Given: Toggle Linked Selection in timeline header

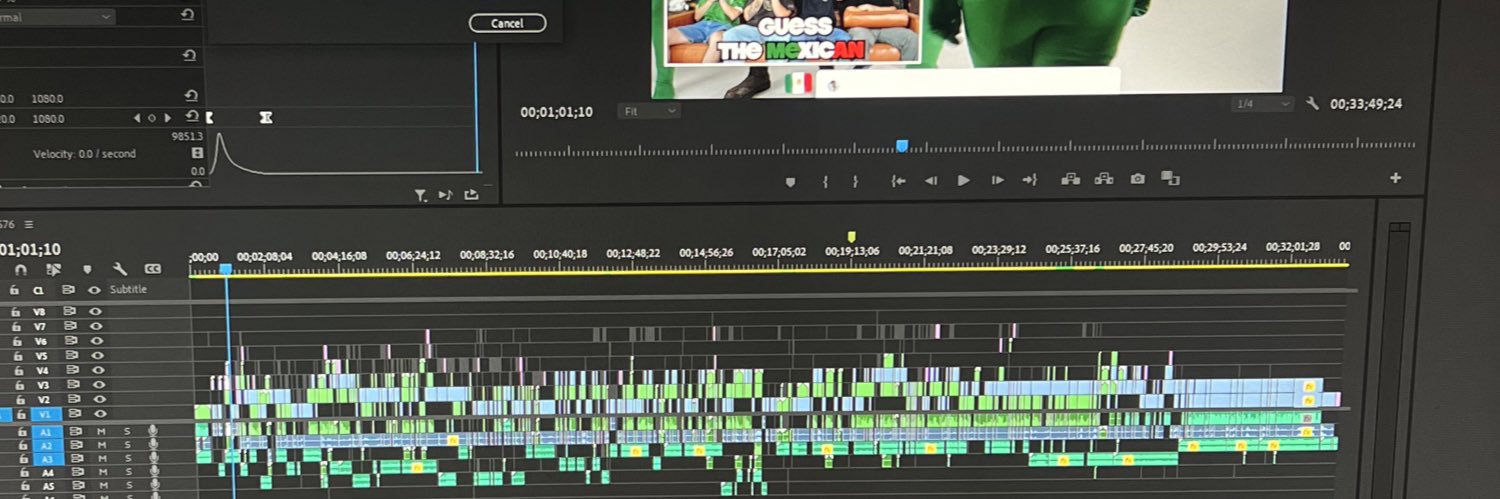Looking at the screenshot, I should (x=53, y=270).
